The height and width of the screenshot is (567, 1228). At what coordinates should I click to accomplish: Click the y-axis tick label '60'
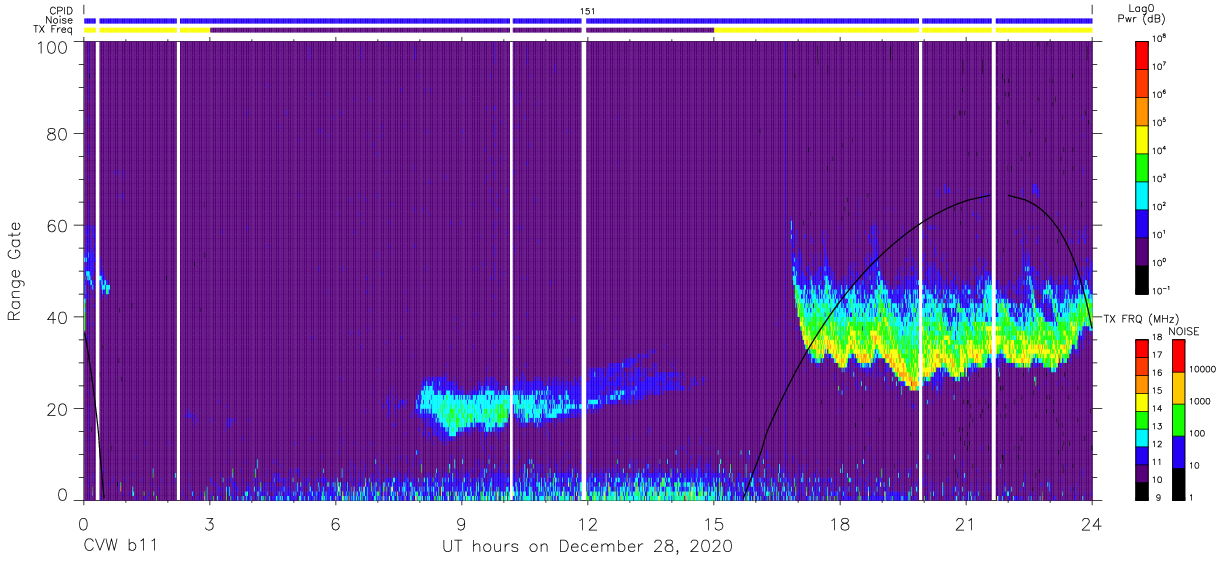point(57,226)
